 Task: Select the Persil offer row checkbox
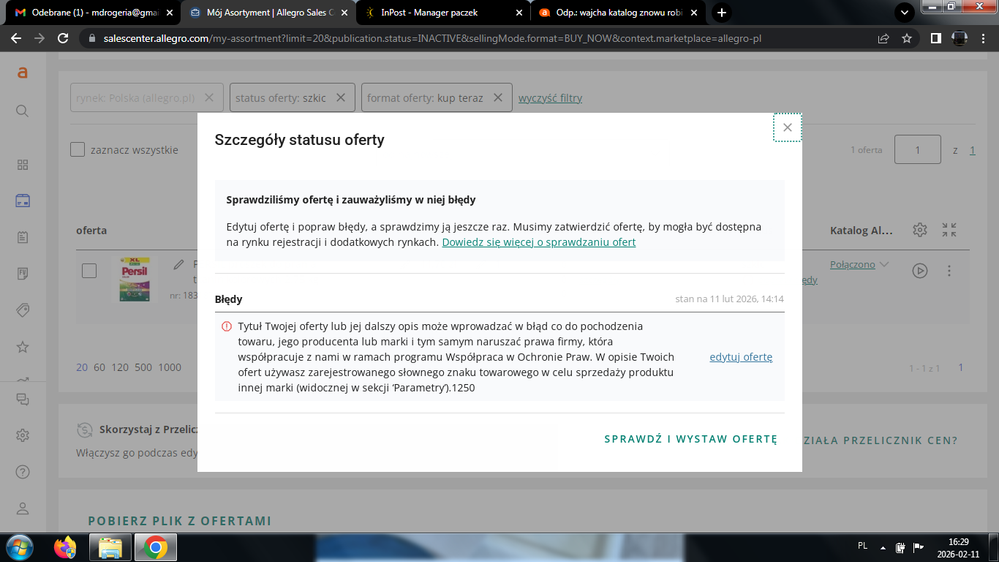pyautogui.click(x=89, y=270)
